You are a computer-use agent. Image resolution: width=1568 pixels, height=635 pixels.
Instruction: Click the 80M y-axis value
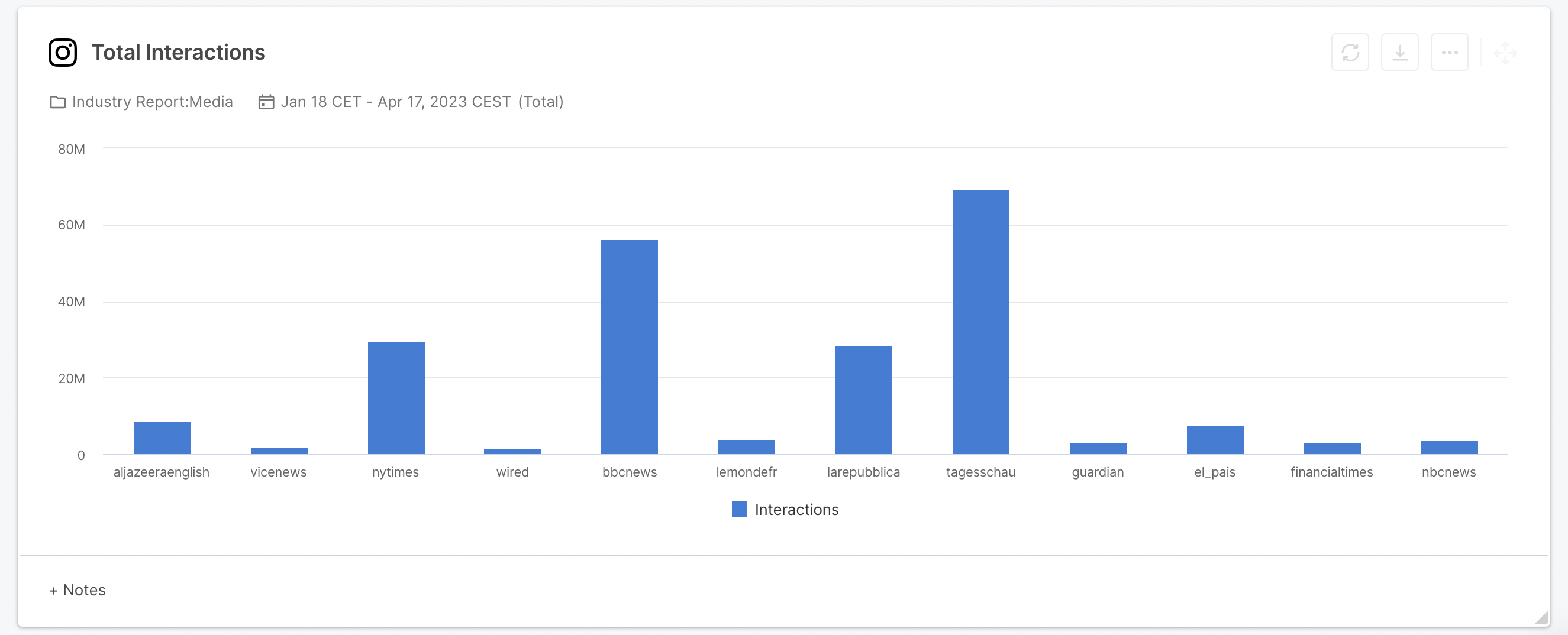tap(71, 149)
